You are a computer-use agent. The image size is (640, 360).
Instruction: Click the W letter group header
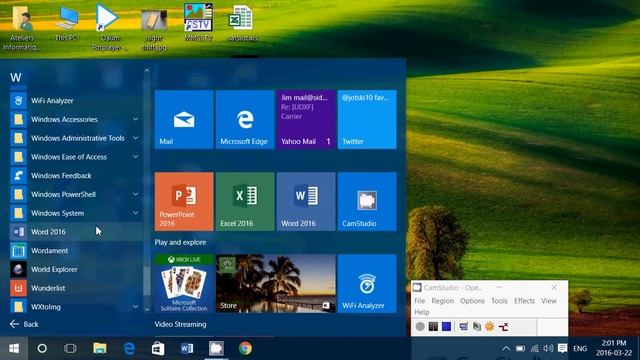tap(16, 78)
